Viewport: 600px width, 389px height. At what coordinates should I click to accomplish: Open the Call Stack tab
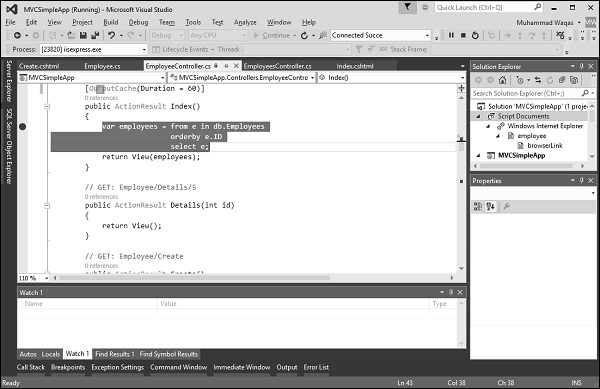click(31, 367)
